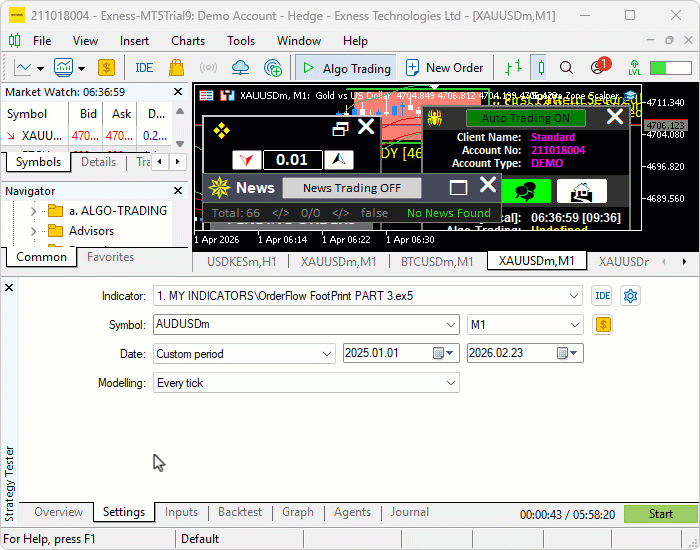
Task: Click symbol specification dollar icon in tester
Action: 602,325
